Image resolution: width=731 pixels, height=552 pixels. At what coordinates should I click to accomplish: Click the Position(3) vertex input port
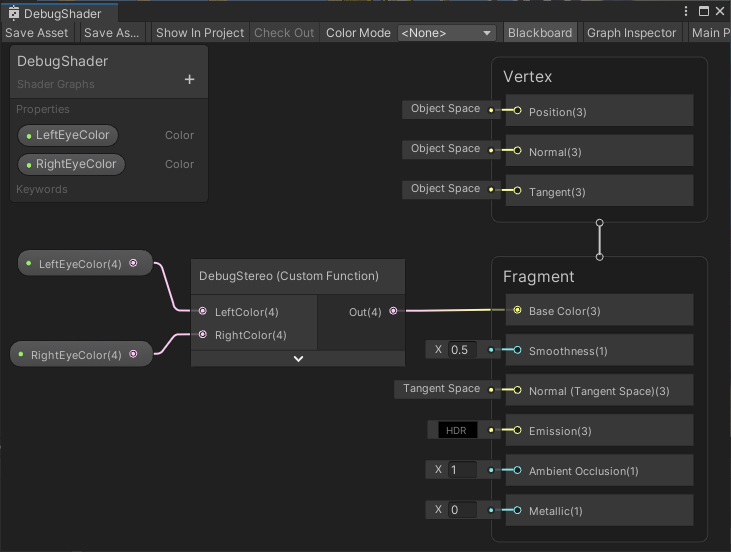[517, 112]
